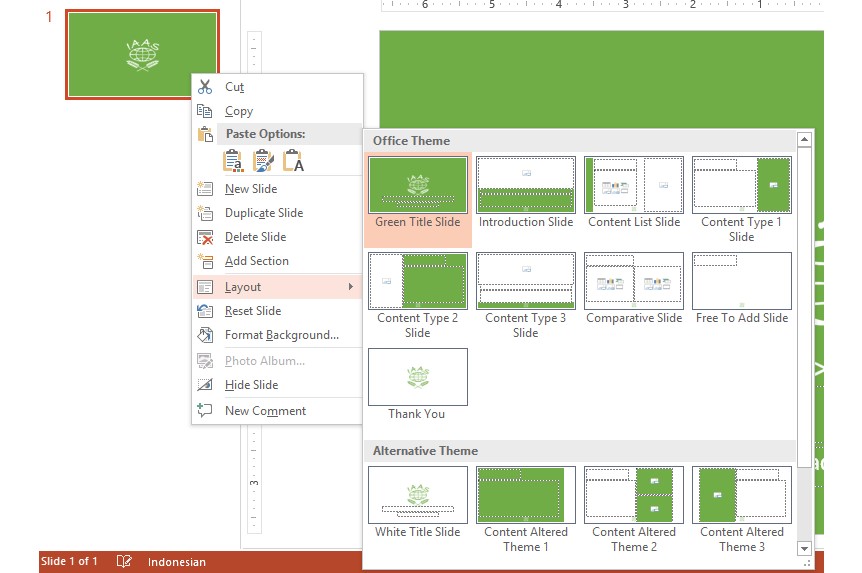The height and width of the screenshot is (573, 862).
Task: Click the Copy icon in context menu
Action: (205, 111)
